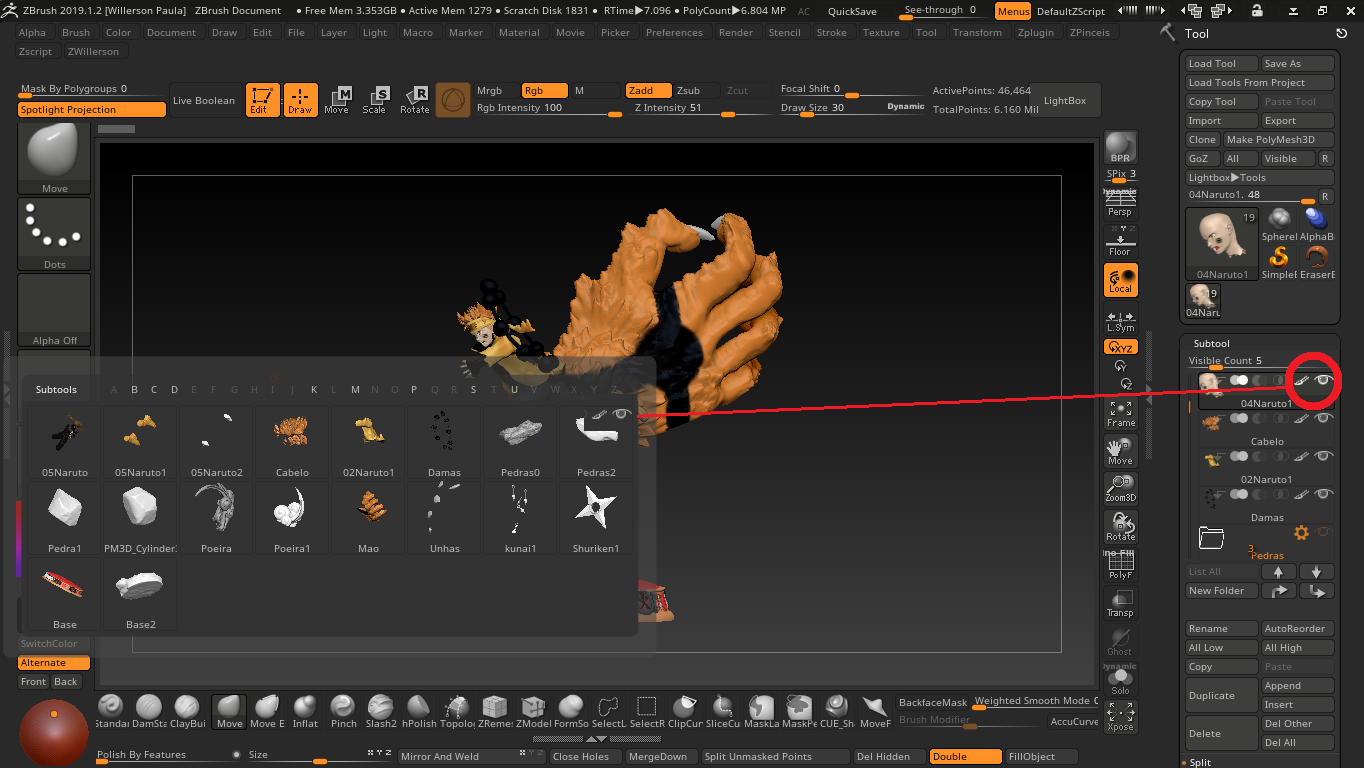Open the current brush Move thumbnail selector

[x=54, y=159]
